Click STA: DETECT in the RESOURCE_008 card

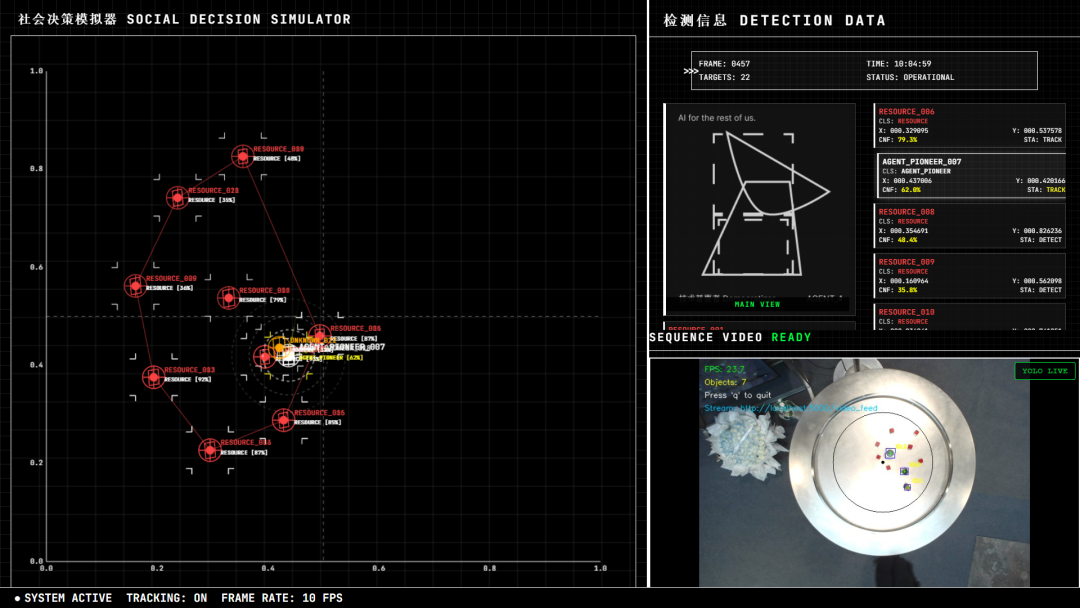(x=1041, y=240)
